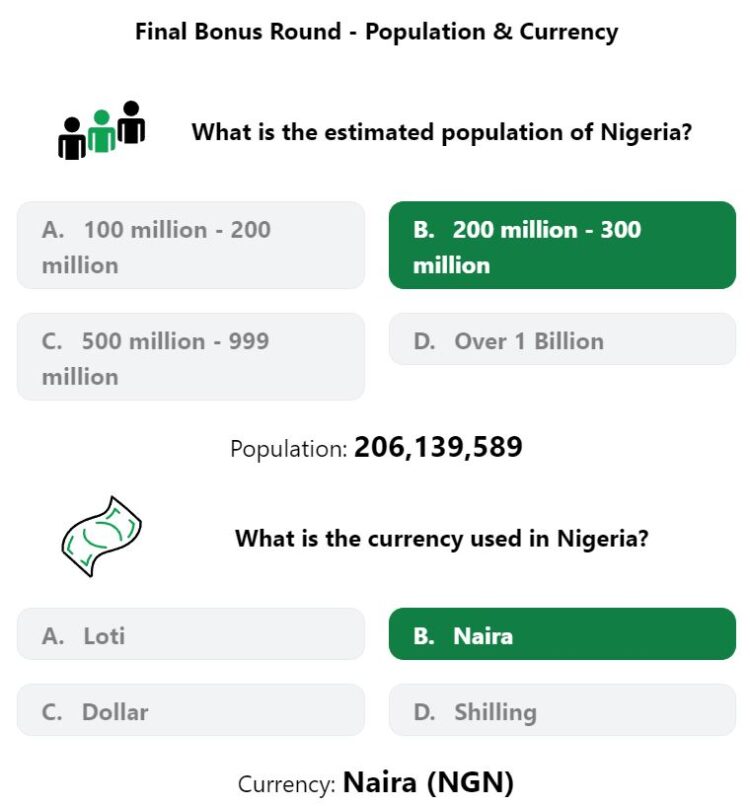The width and height of the screenshot is (750, 806).
Task: Select answer A. 100 million - 200 million
Action: 191,245
